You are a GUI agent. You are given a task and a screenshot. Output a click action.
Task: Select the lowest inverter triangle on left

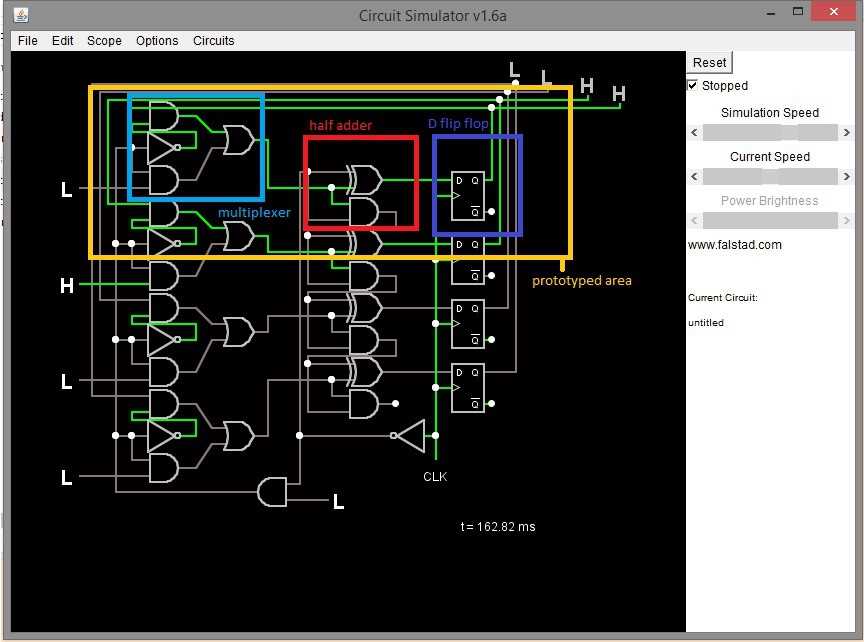pyautogui.click(x=164, y=435)
